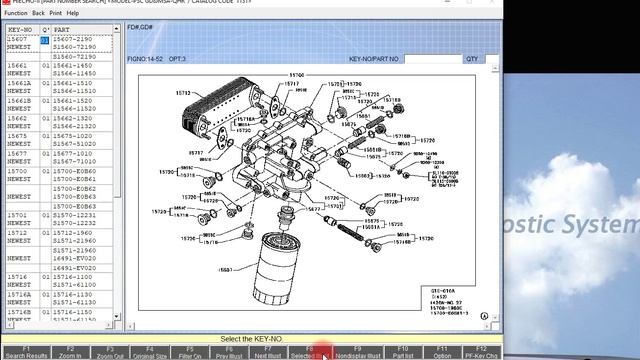Open the Back menu
Viewport: 640px width, 360px height.
point(38,13)
